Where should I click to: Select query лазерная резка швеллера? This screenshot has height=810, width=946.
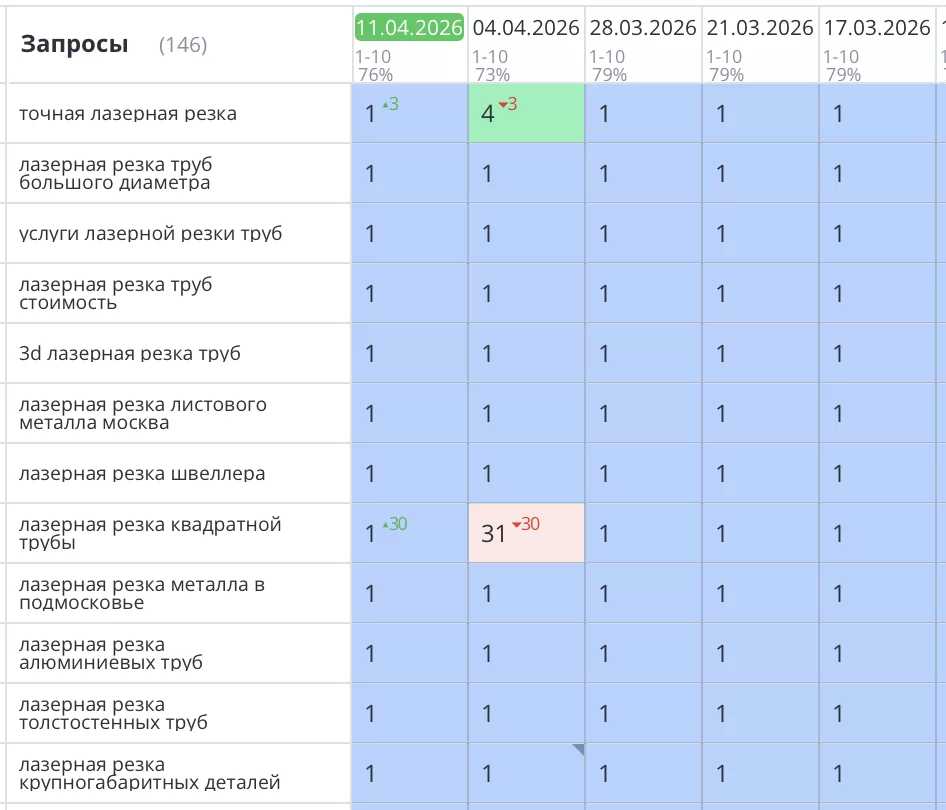[142, 474]
